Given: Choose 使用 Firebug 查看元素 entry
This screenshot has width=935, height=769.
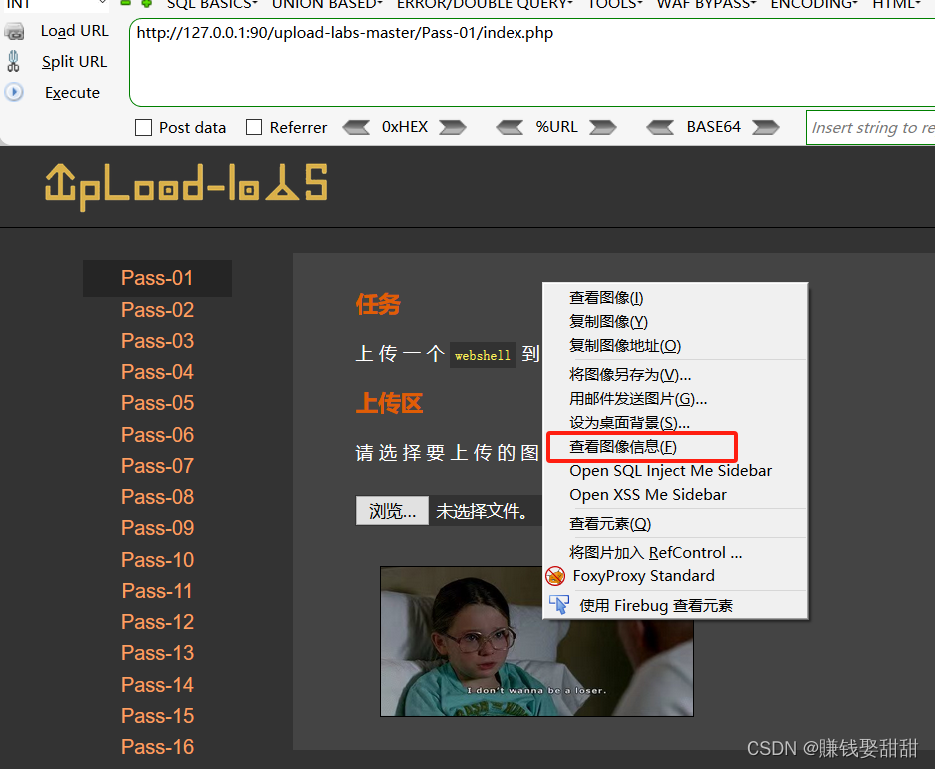Looking at the screenshot, I should 675,605.
